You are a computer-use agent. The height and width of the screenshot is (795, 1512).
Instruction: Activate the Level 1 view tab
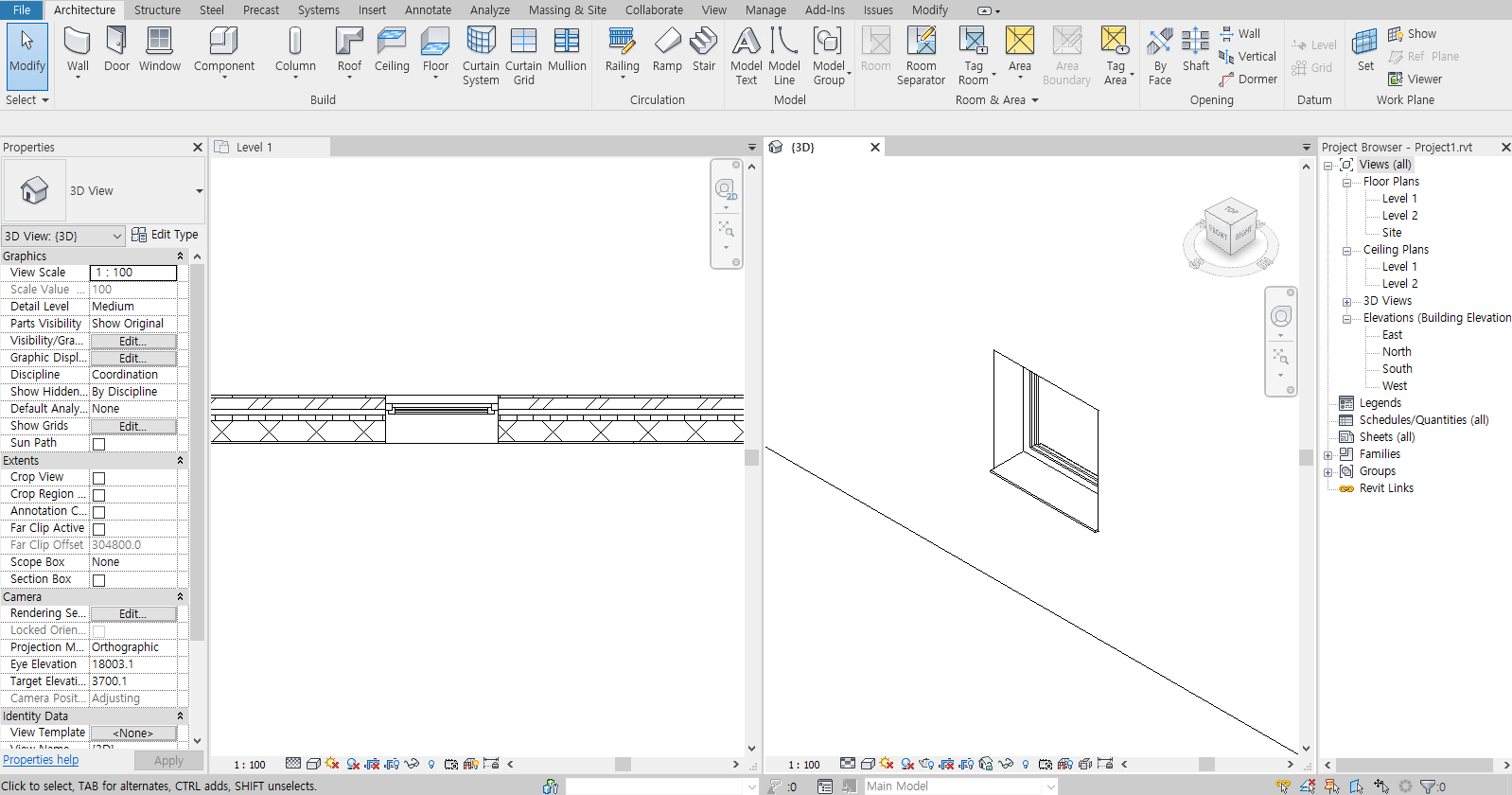(x=270, y=147)
